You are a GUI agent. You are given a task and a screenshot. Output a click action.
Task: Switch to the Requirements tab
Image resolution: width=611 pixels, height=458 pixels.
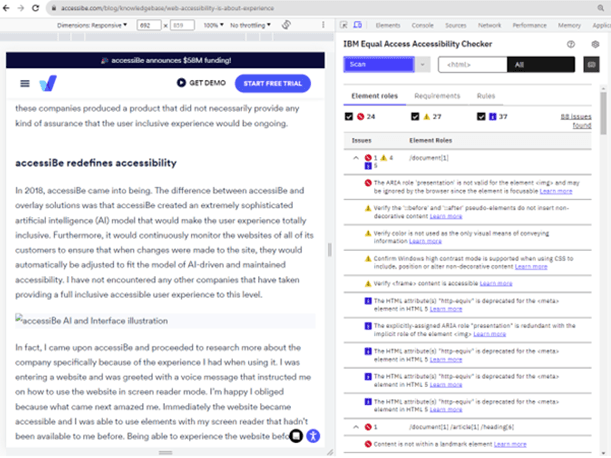click(436, 96)
